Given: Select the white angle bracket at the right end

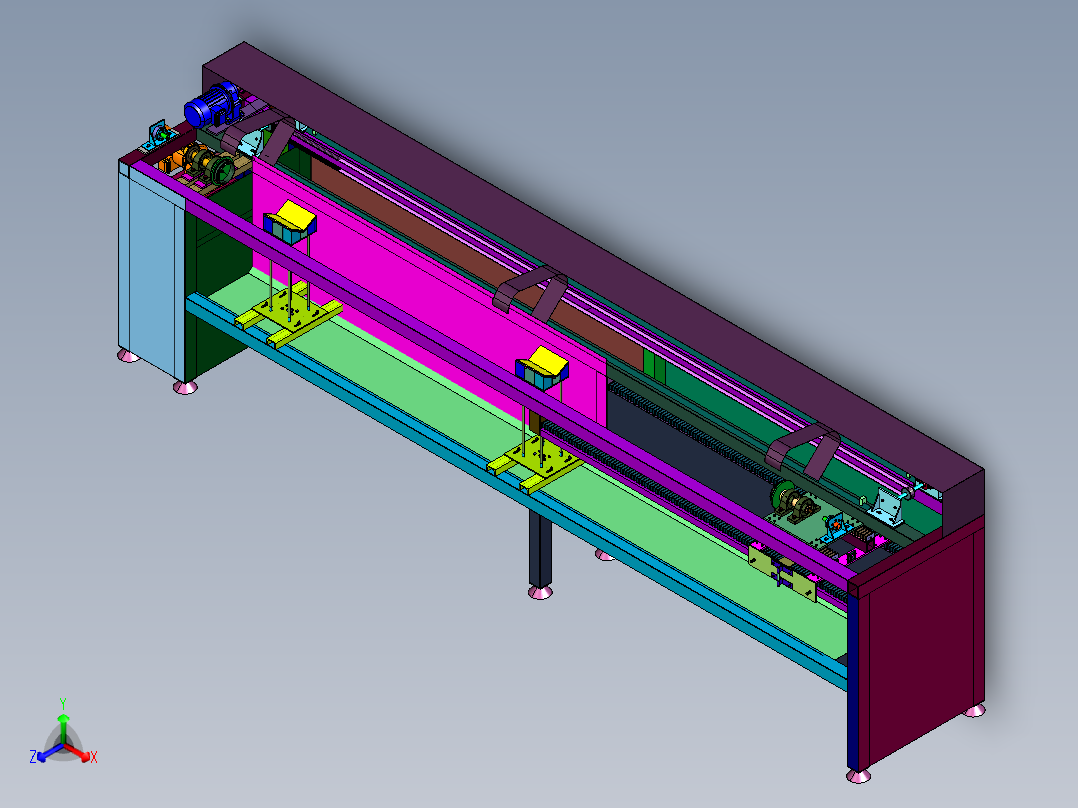Looking at the screenshot, I should pyautogui.click(x=888, y=506).
